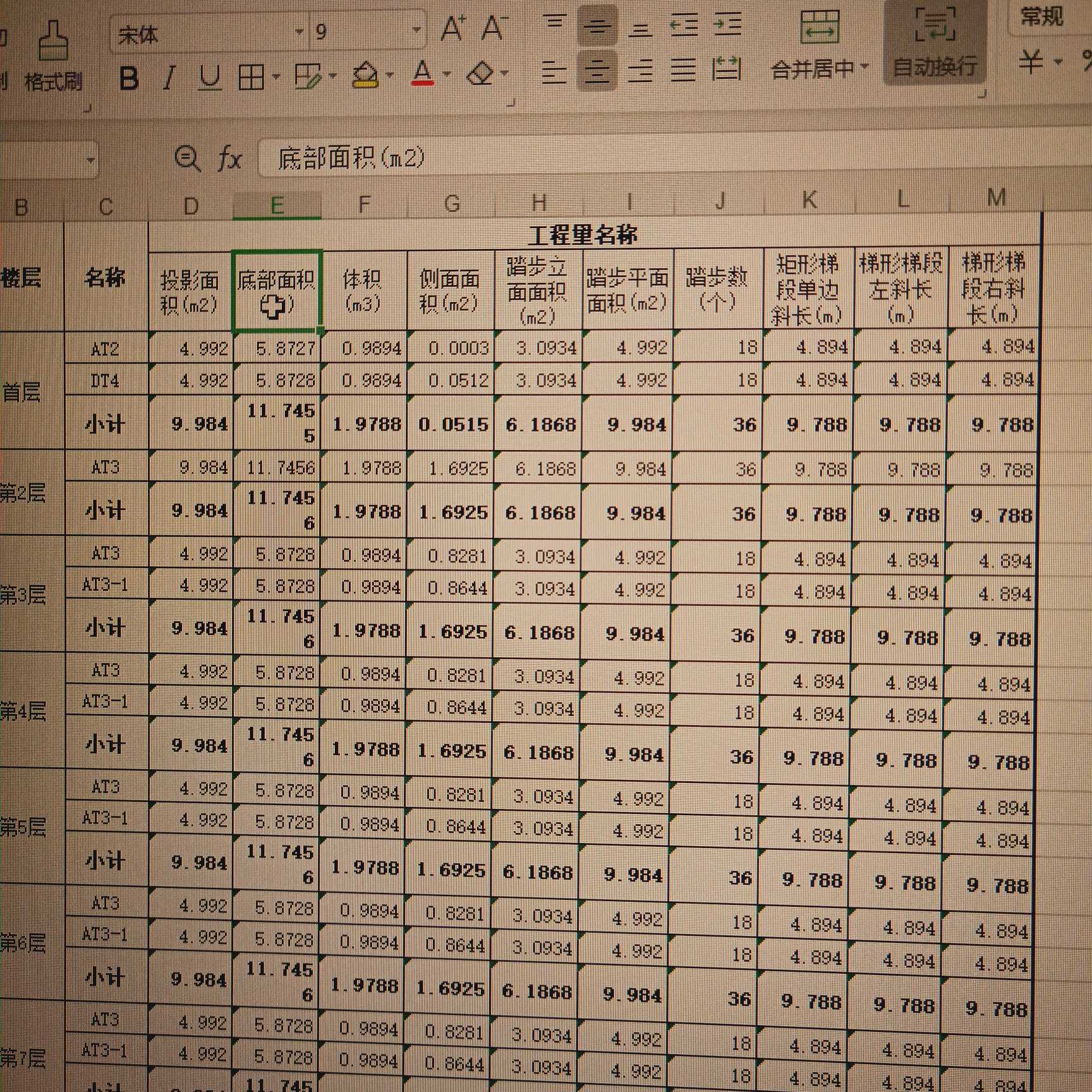Toggle center horizontal align icon

pyautogui.click(x=596, y=70)
